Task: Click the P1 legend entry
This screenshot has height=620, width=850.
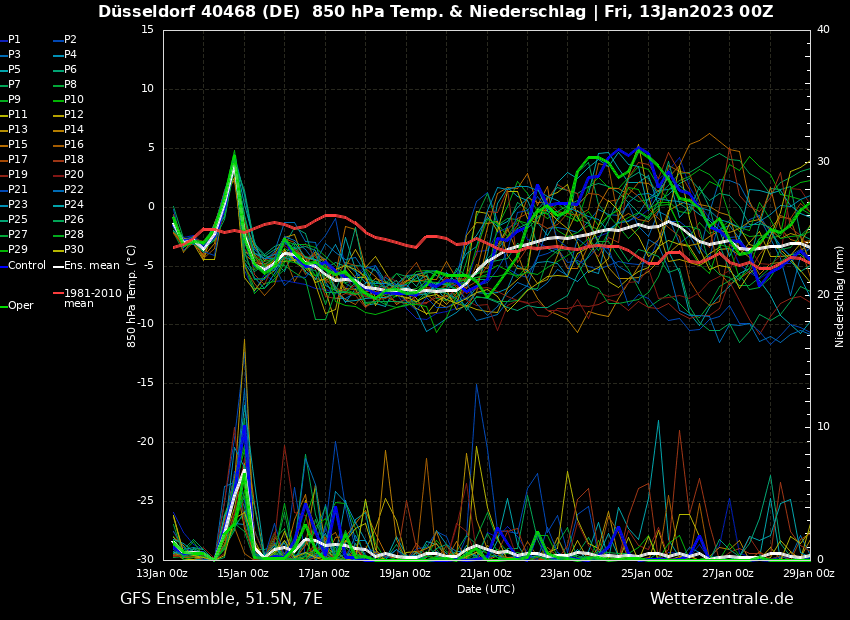Action: tap(14, 40)
